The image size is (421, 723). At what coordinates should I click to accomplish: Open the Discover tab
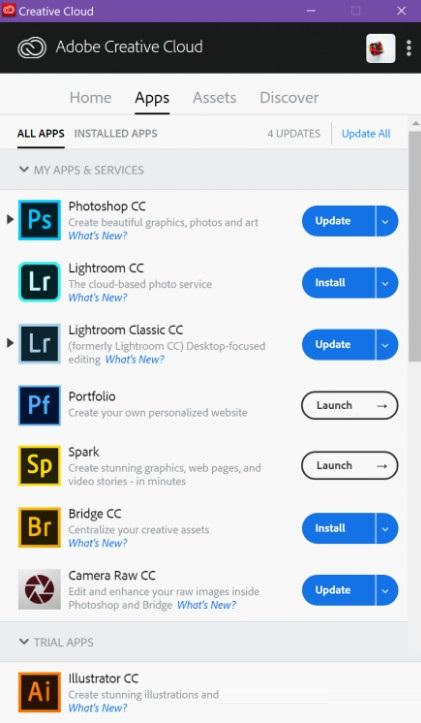[x=289, y=98]
